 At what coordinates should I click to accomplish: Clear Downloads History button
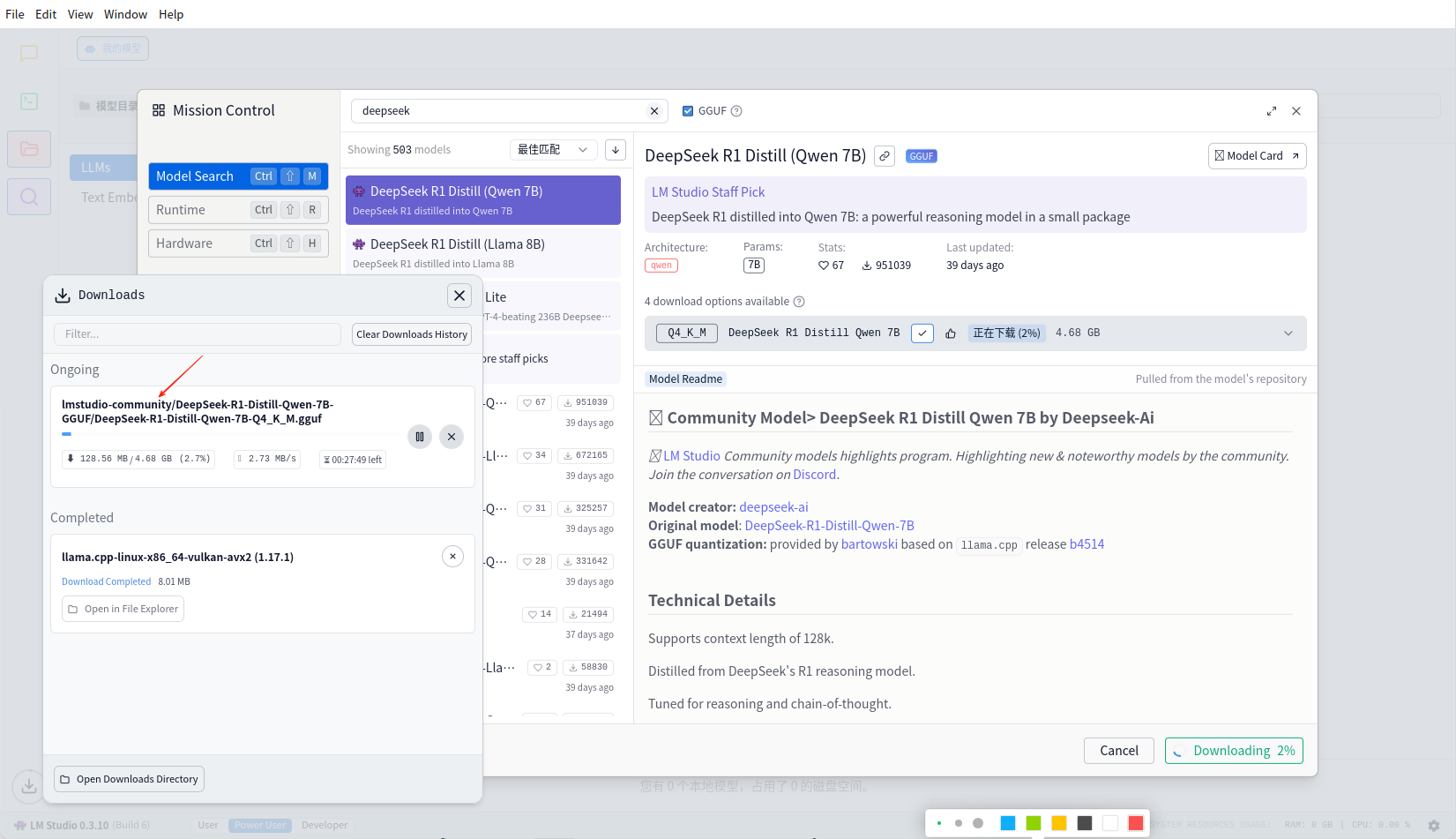[412, 334]
